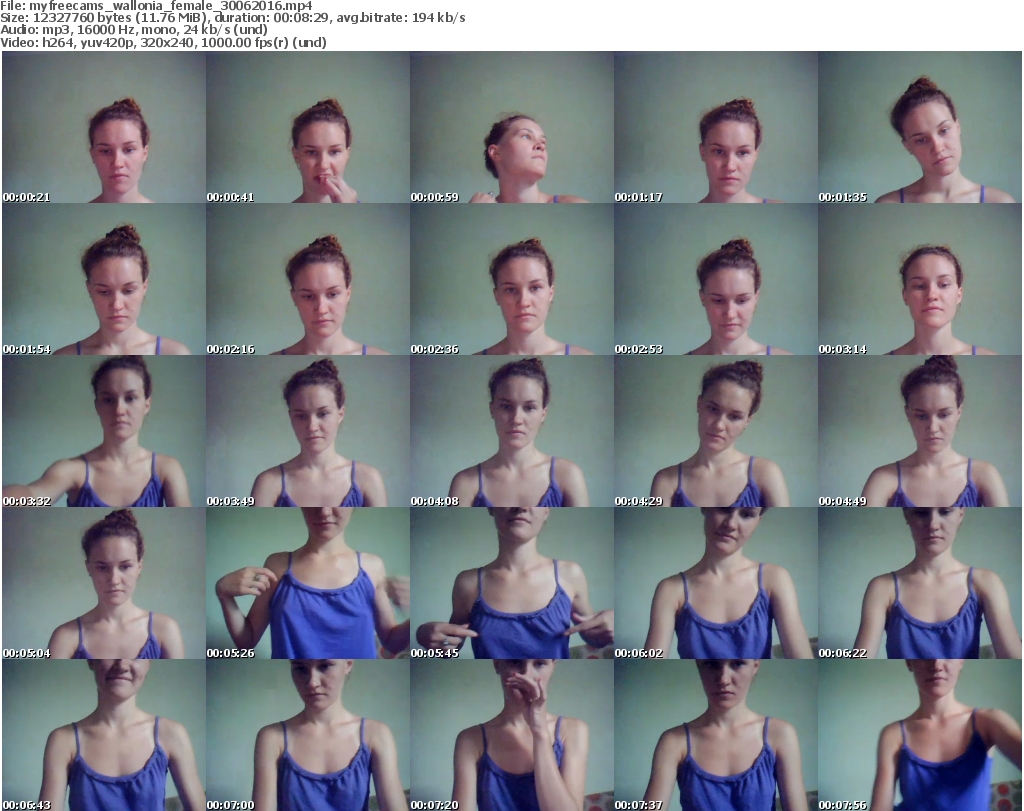Click the 00:01:35 thumbnail
The image size is (1024, 811).
click(919, 127)
